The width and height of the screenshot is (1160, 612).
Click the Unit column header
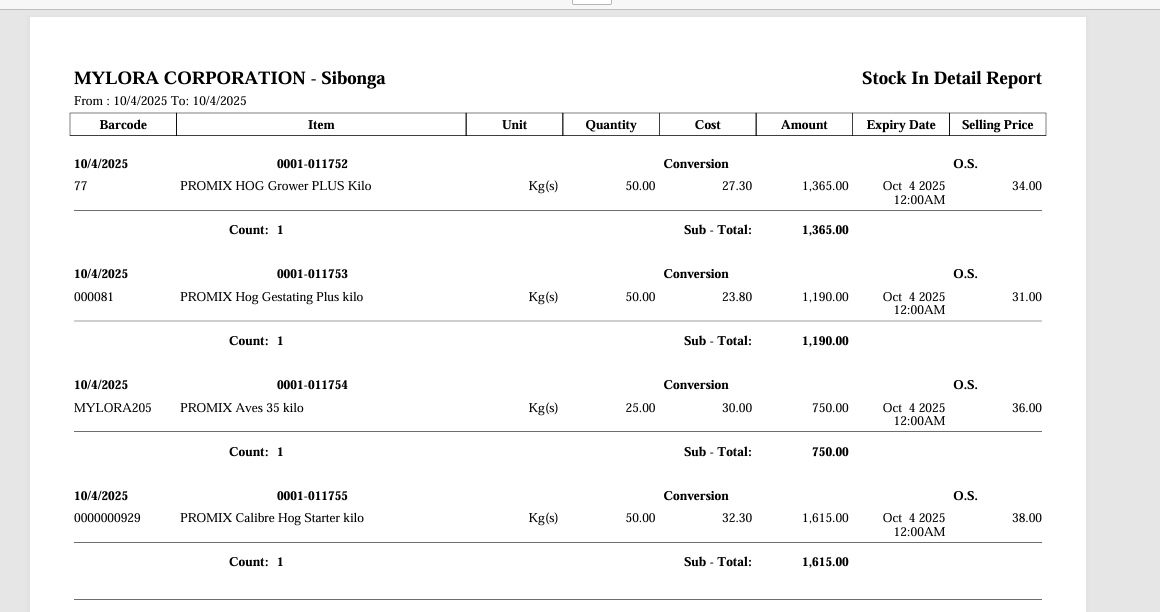514,125
